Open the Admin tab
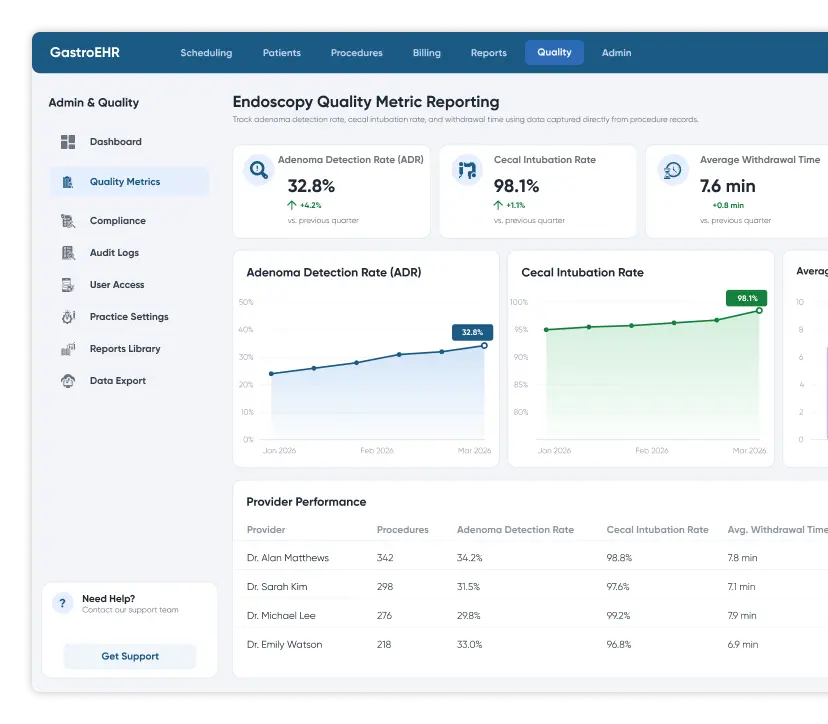The image size is (828, 724). click(616, 53)
